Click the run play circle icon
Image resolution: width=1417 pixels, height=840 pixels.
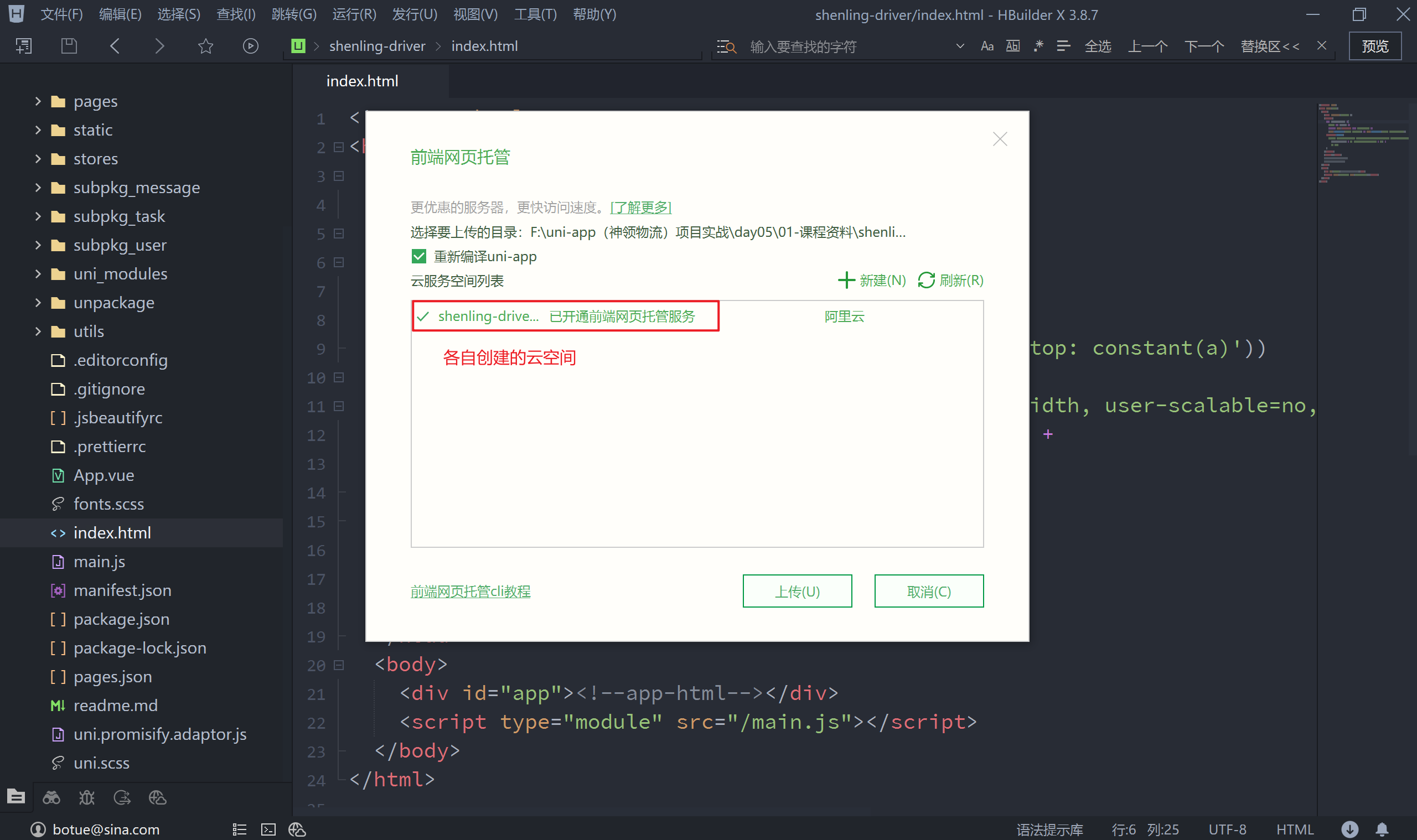point(250,46)
